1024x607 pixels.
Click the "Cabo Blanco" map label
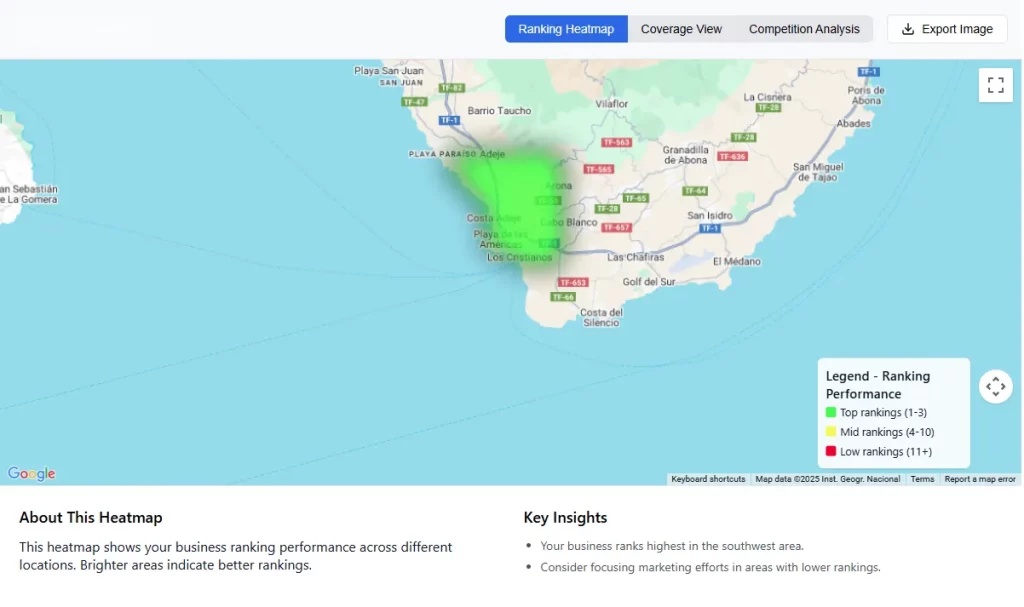[569, 222]
